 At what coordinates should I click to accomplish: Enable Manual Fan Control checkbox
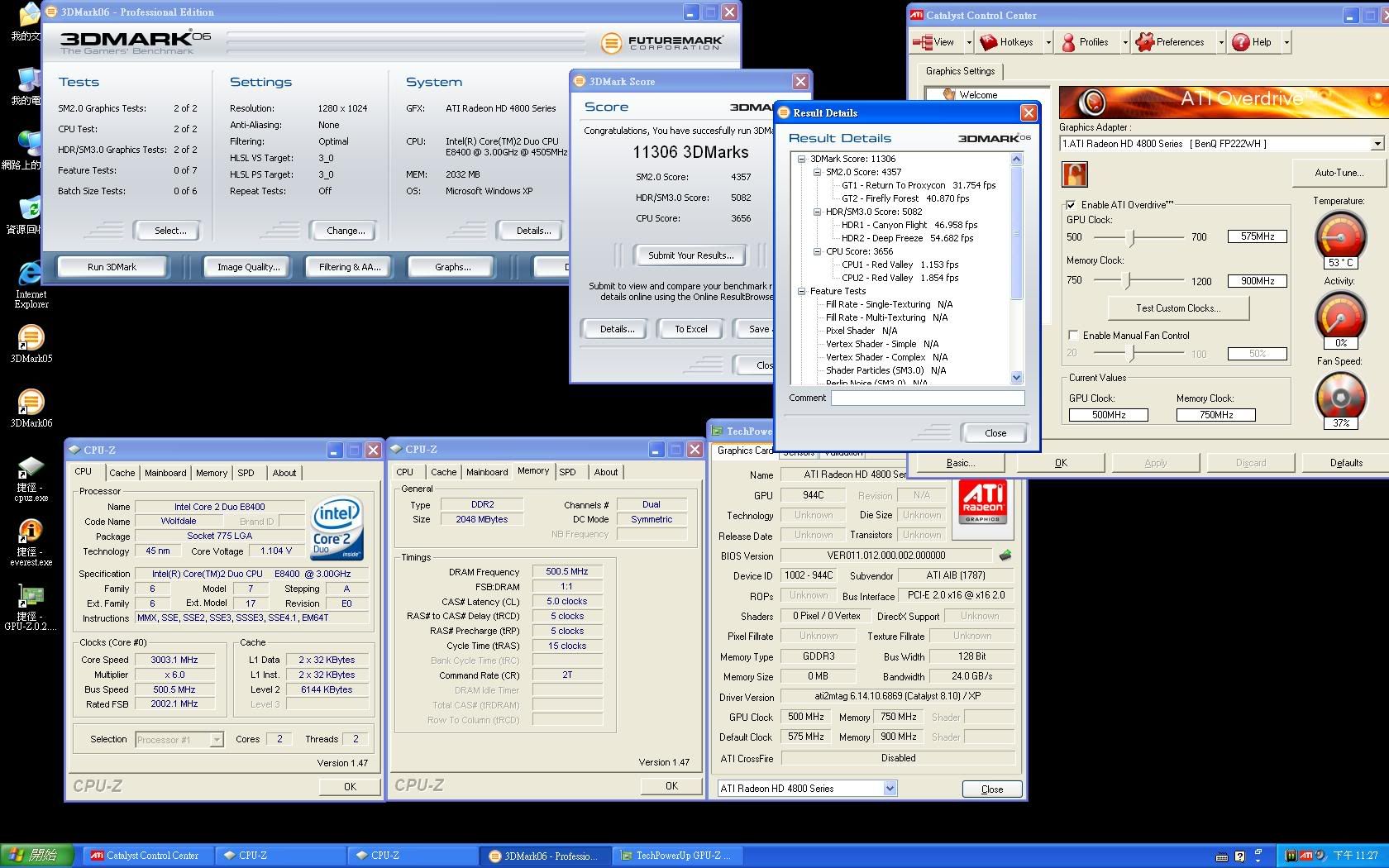(x=1073, y=335)
